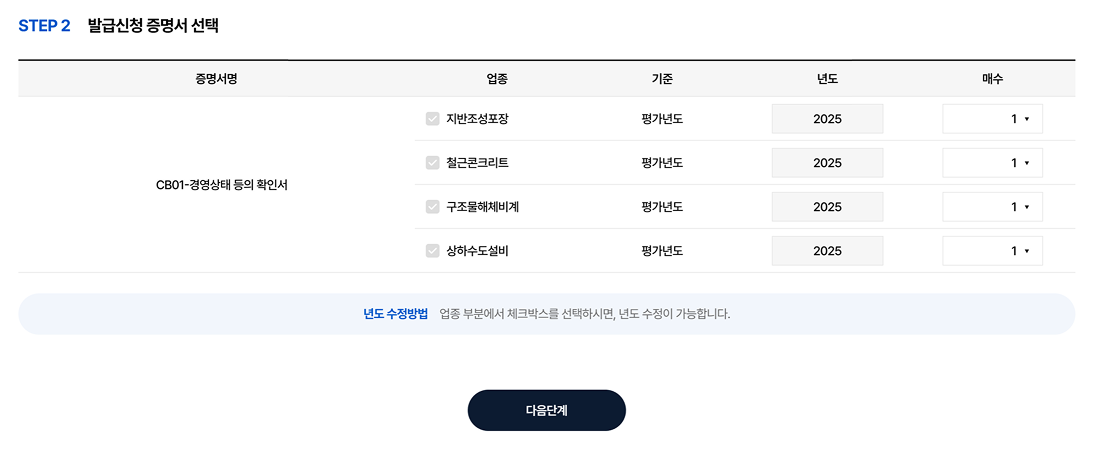Click year field 2025 for 지반조성포장
This screenshot has height=454, width=1100.
tap(827, 119)
